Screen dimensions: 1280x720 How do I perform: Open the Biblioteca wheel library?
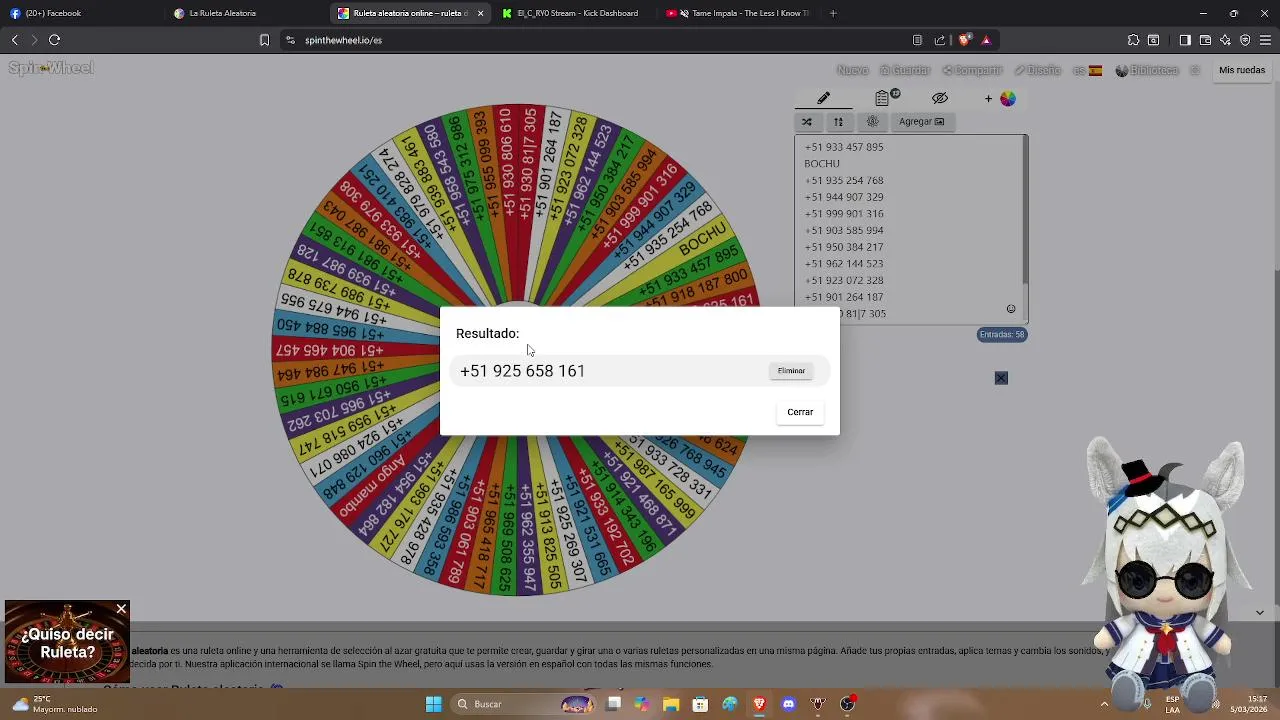pyautogui.click(x=1146, y=70)
